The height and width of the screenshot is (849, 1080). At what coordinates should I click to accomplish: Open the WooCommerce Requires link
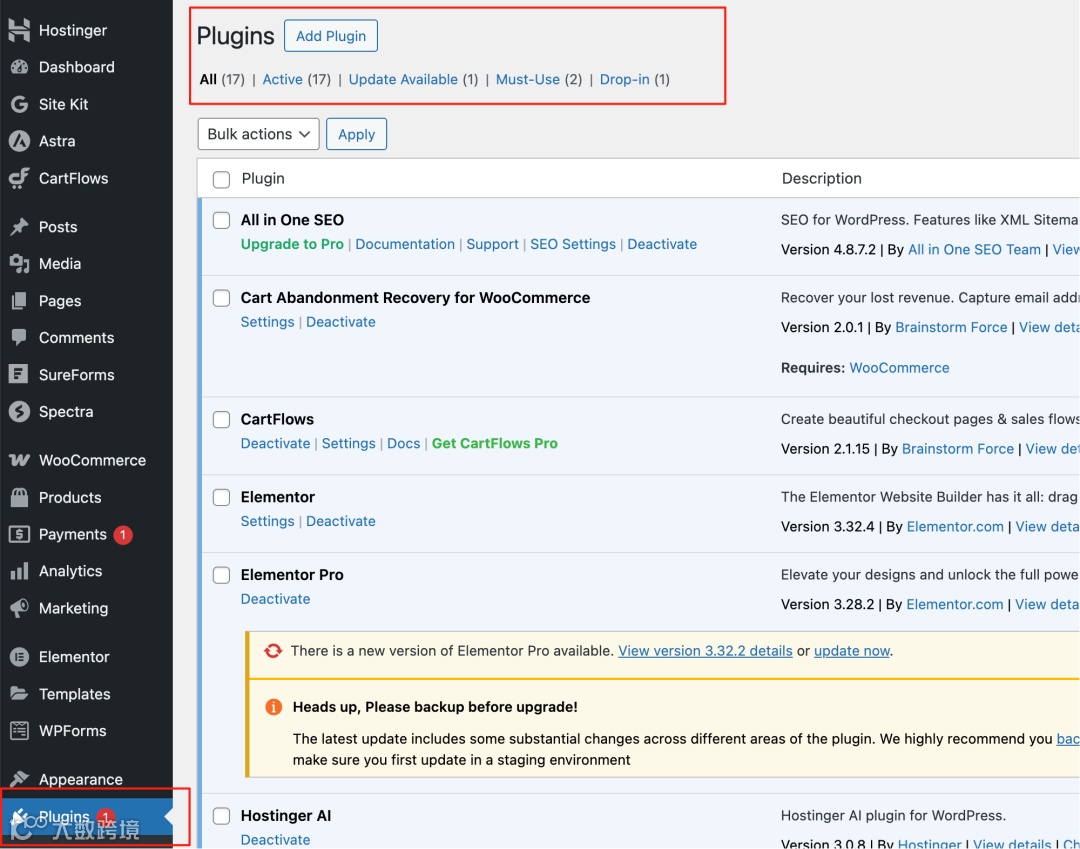click(x=899, y=368)
